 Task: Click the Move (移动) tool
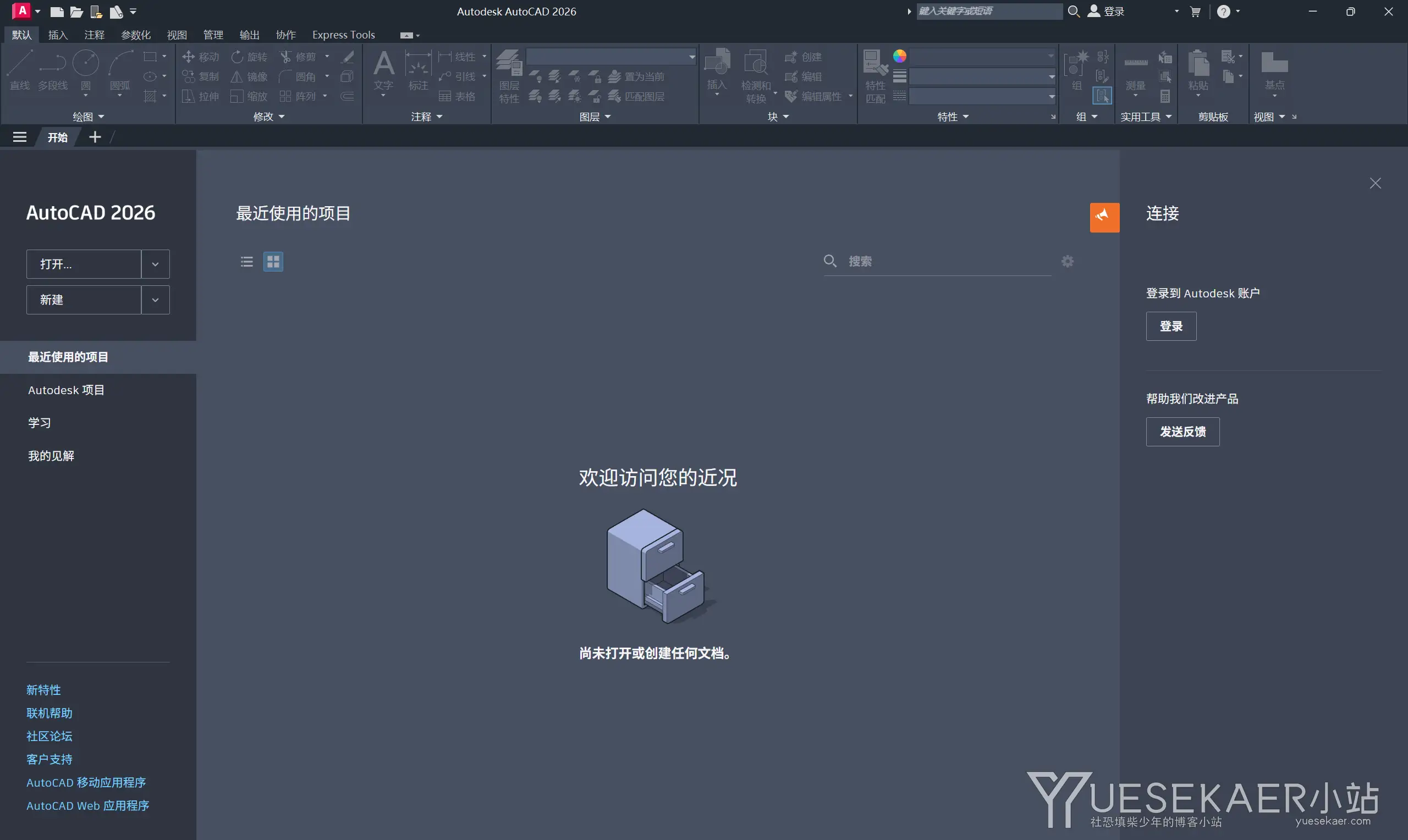point(200,57)
